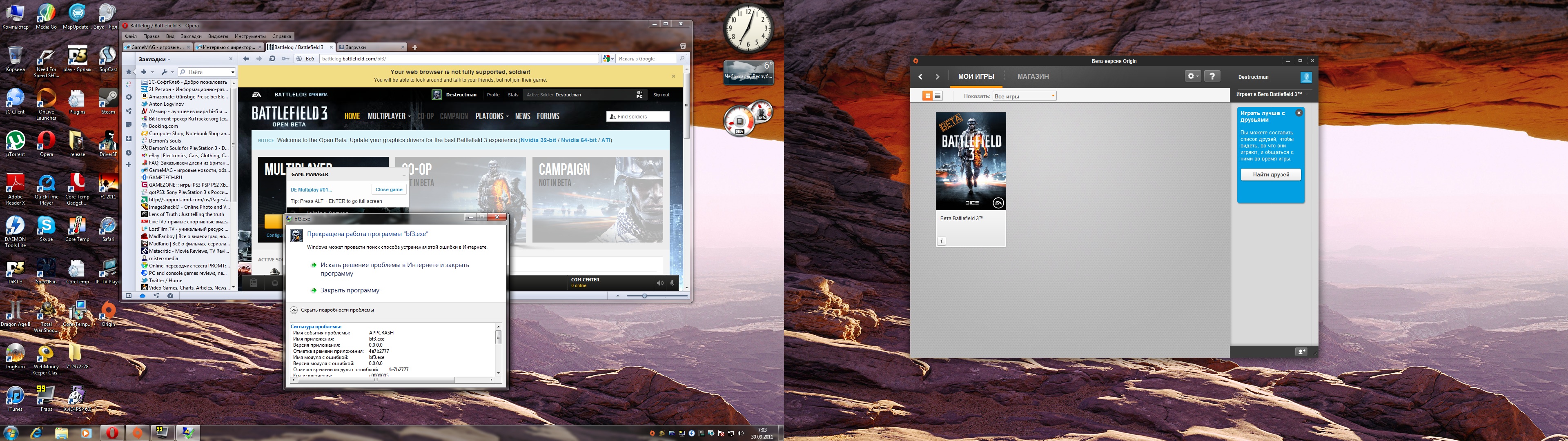
Task: Open the 'Все игры' filter dropdown
Action: click(1024, 96)
